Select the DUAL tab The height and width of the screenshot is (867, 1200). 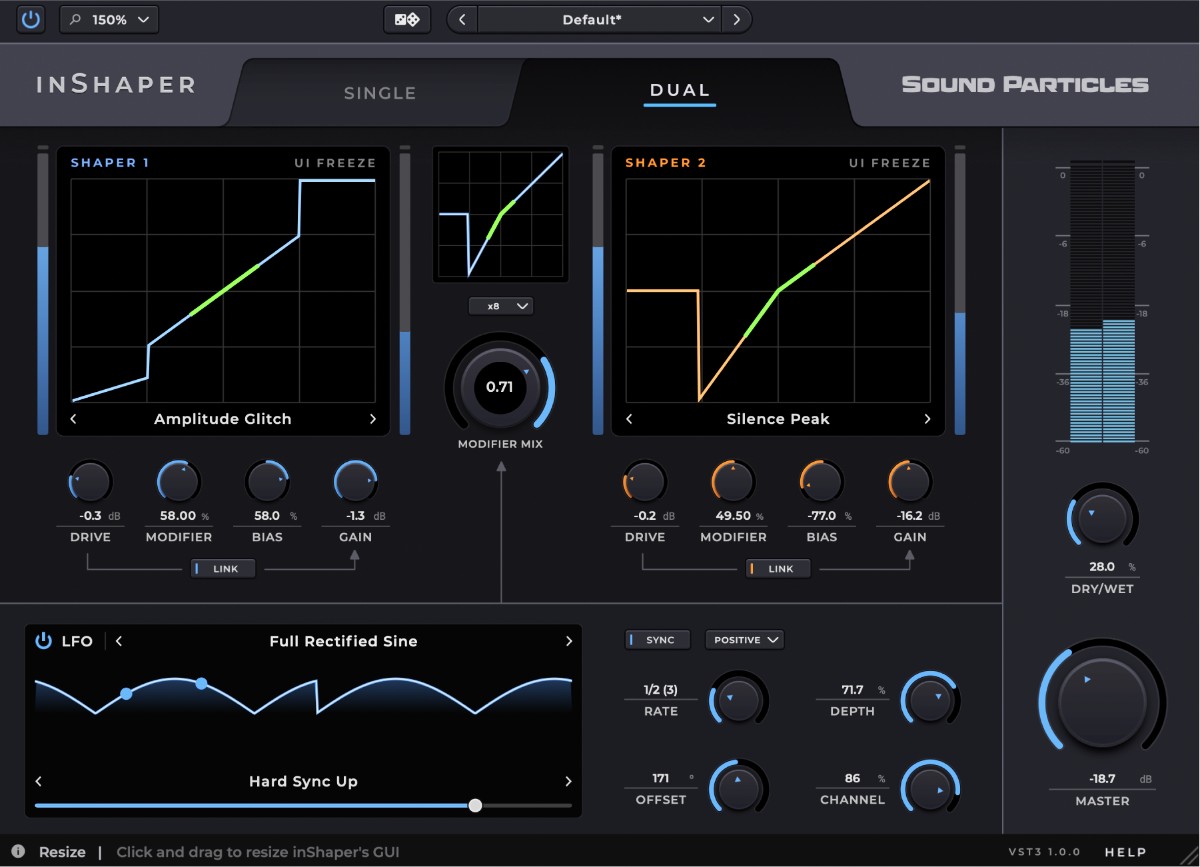[680, 89]
